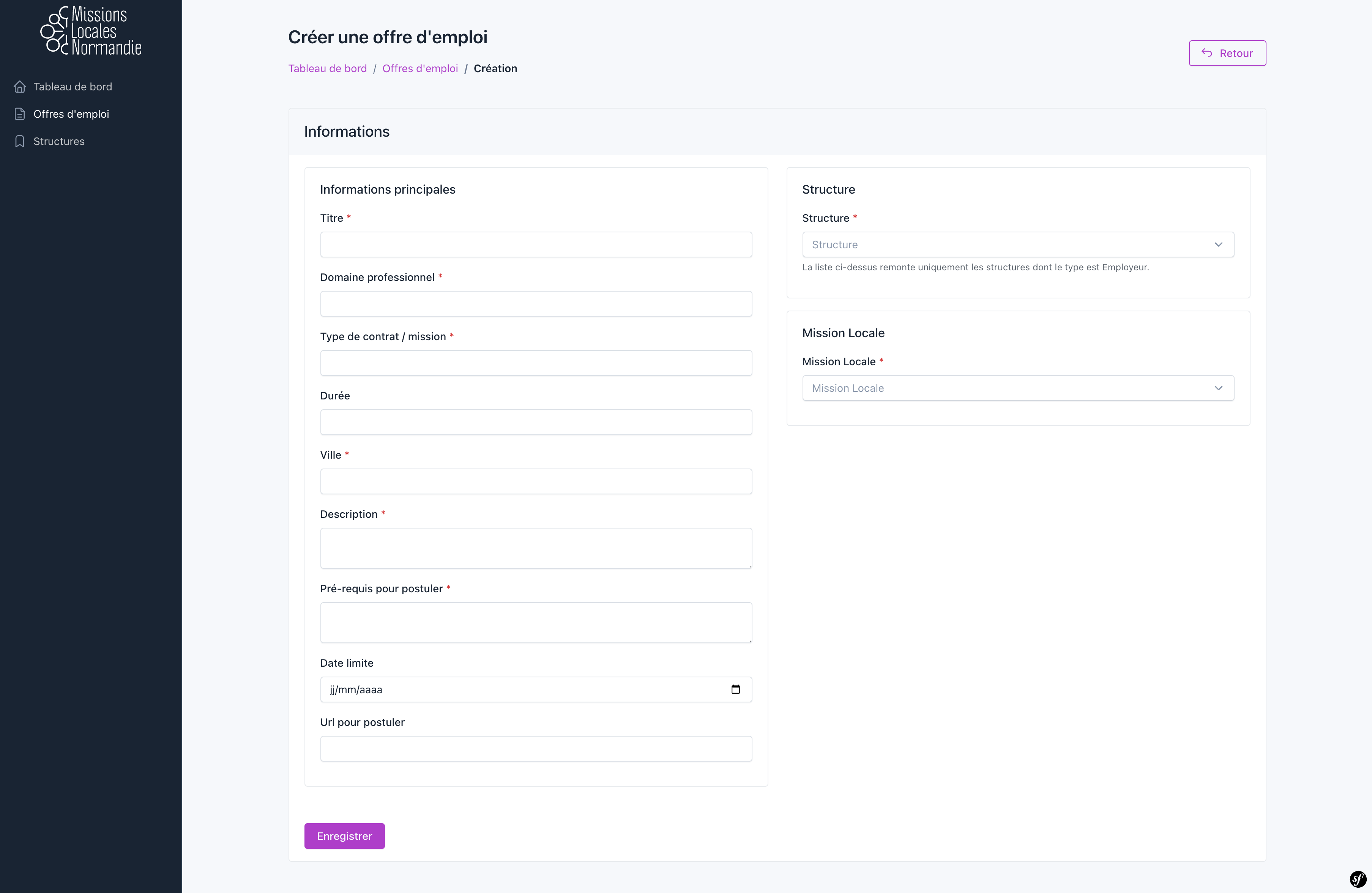Click the home icon beside Tableau de bord
The height and width of the screenshot is (893, 1372).
(20, 87)
